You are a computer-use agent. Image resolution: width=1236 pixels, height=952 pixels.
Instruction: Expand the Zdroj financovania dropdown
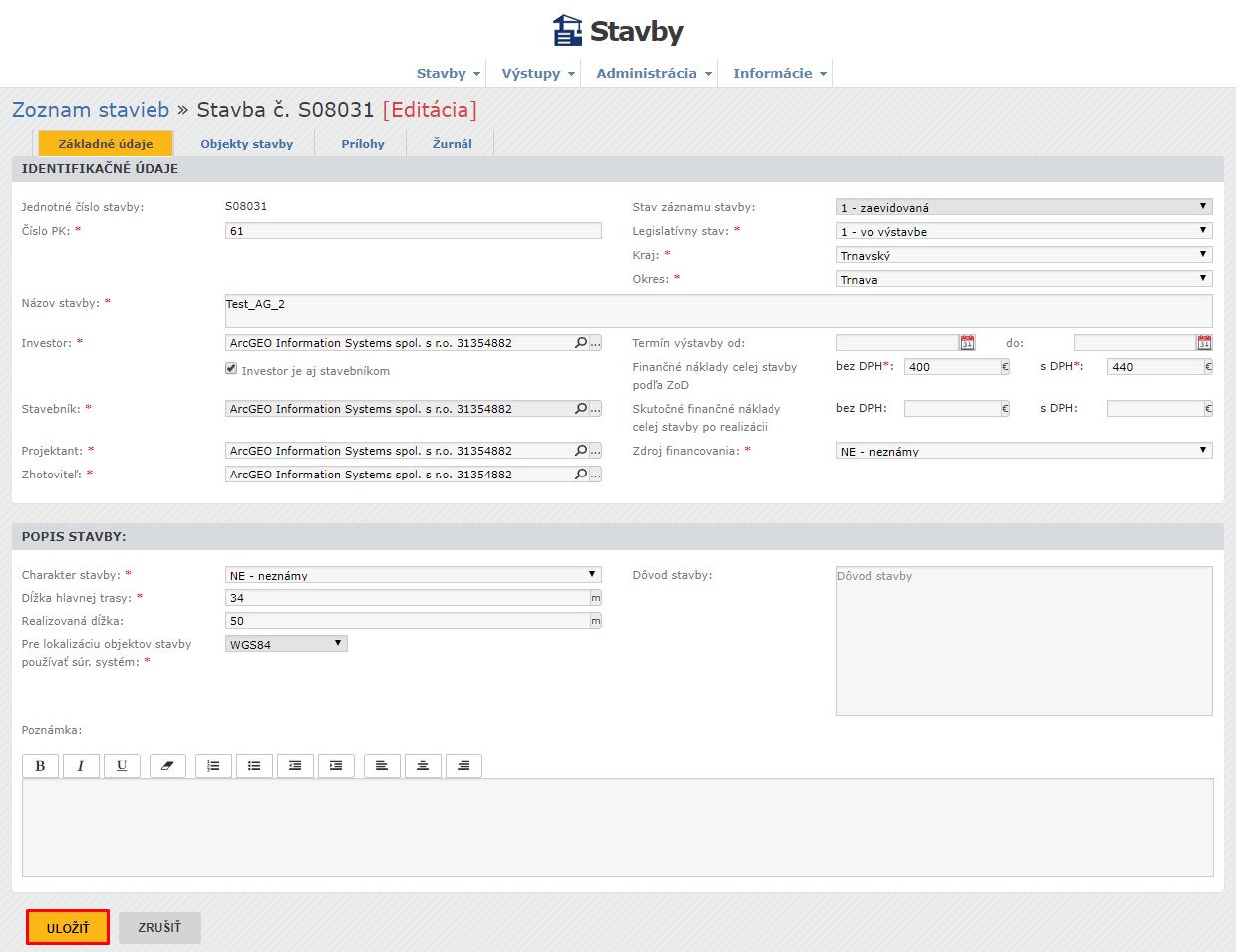[1024, 451]
